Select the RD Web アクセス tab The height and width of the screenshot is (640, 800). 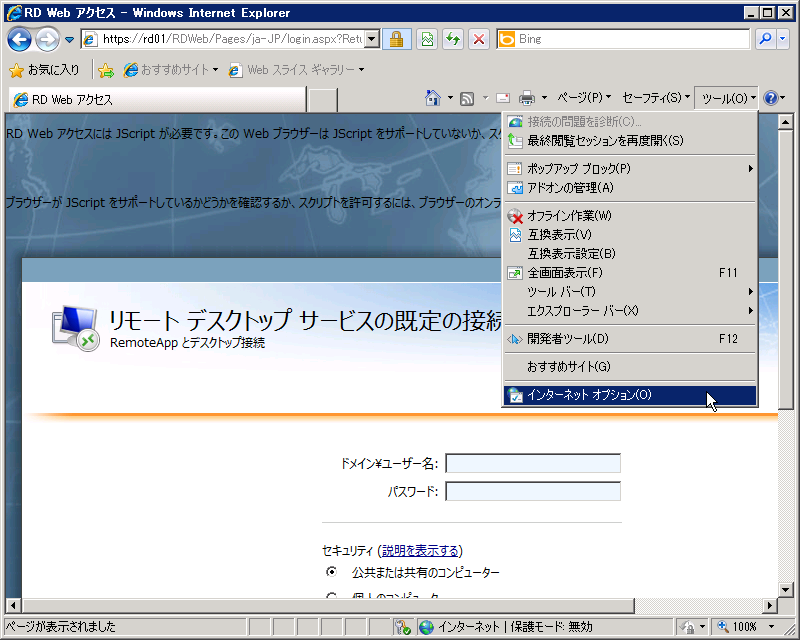click(158, 100)
